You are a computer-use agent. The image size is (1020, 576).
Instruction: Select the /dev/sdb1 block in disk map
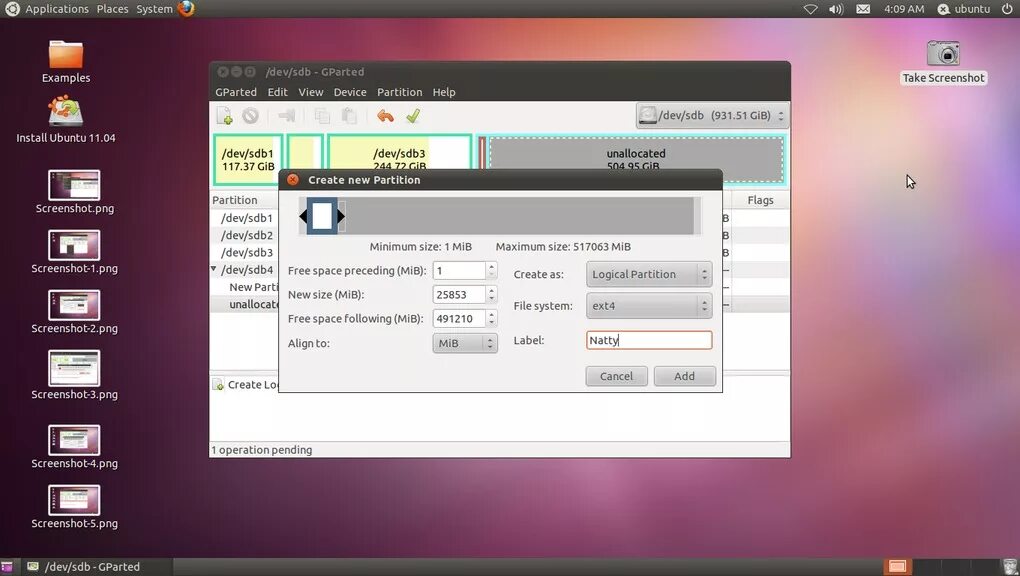tap(248, 159)
